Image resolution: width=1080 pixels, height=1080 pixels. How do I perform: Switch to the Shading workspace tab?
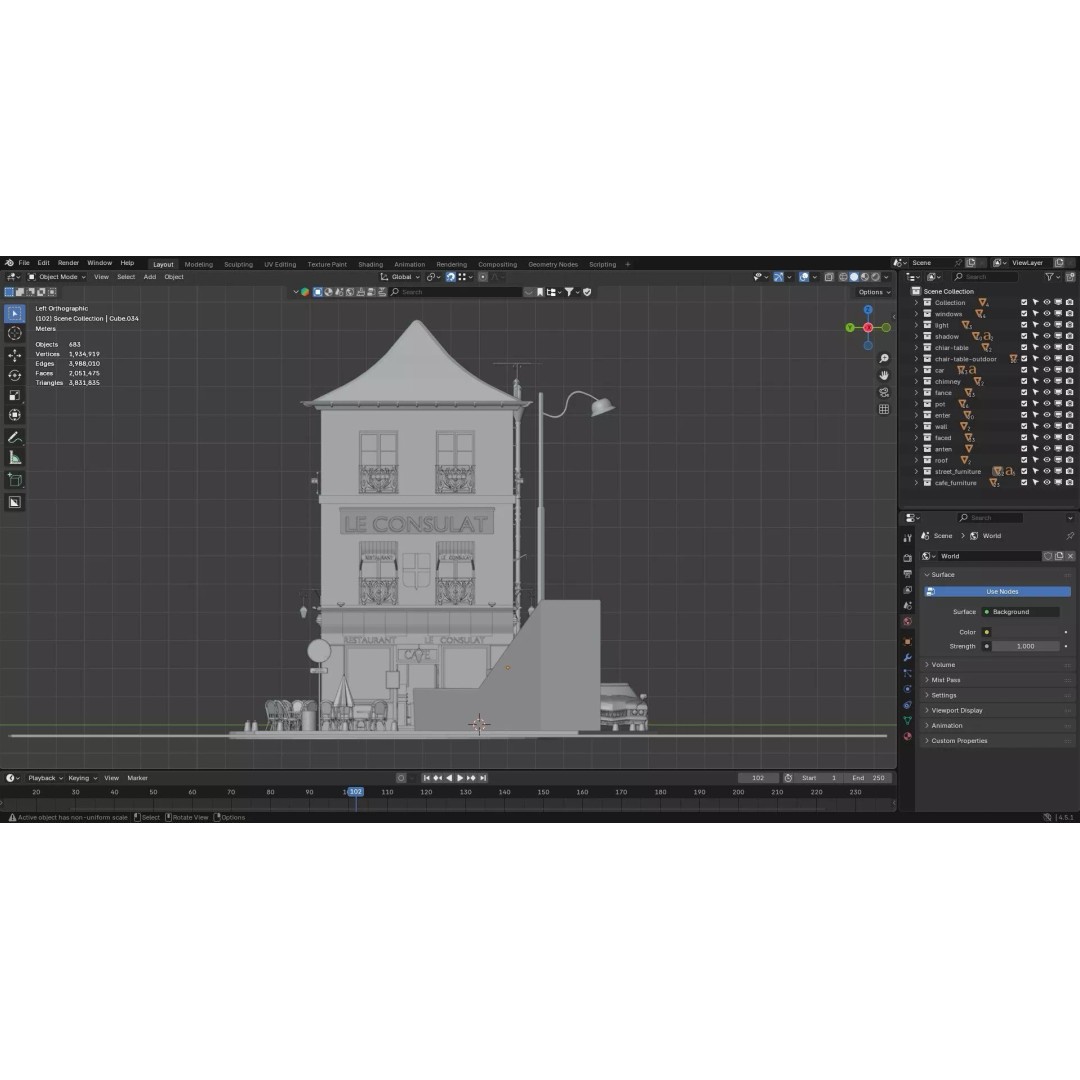coord(371,264)
